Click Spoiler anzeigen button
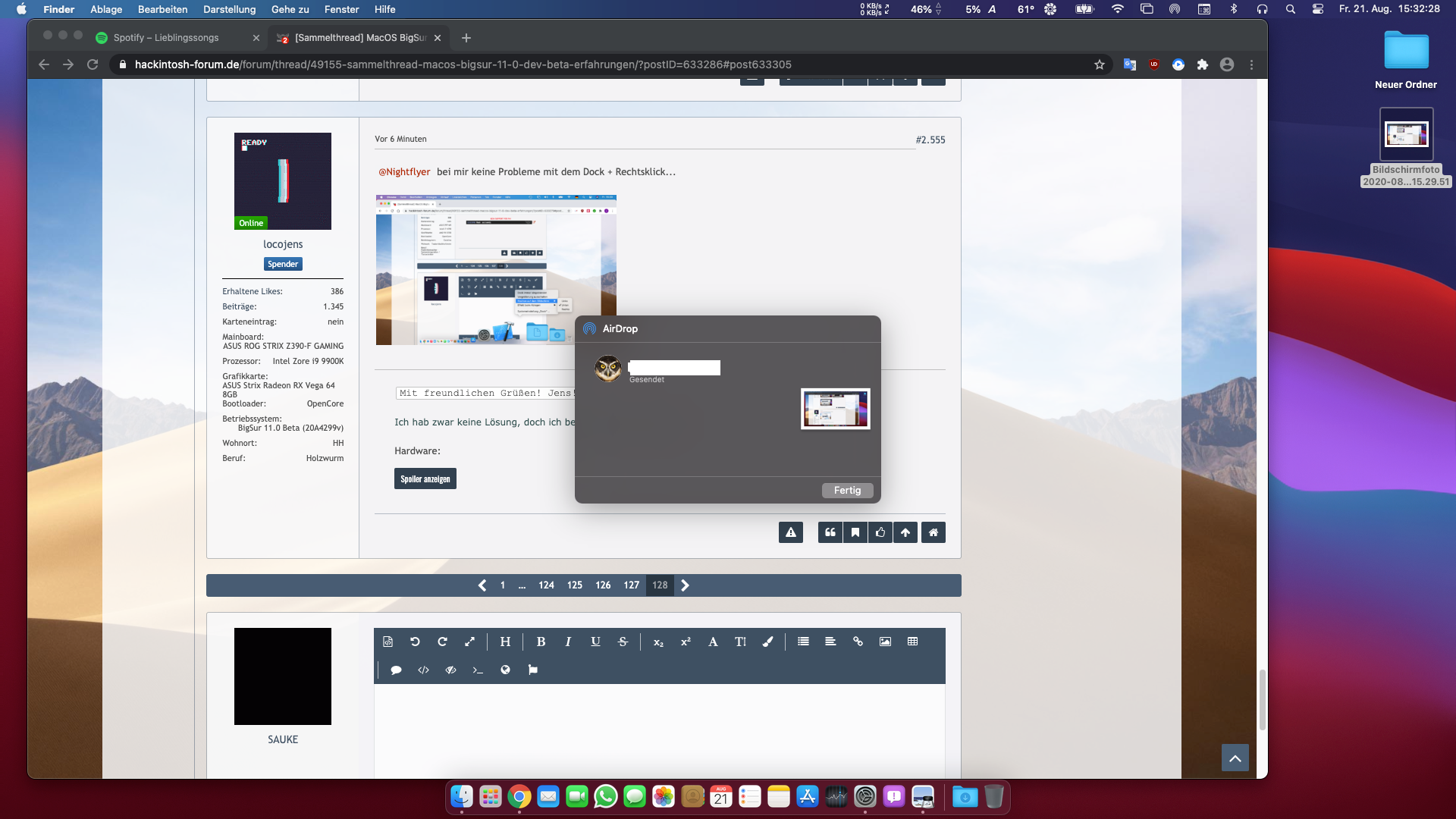 (425, 479)
